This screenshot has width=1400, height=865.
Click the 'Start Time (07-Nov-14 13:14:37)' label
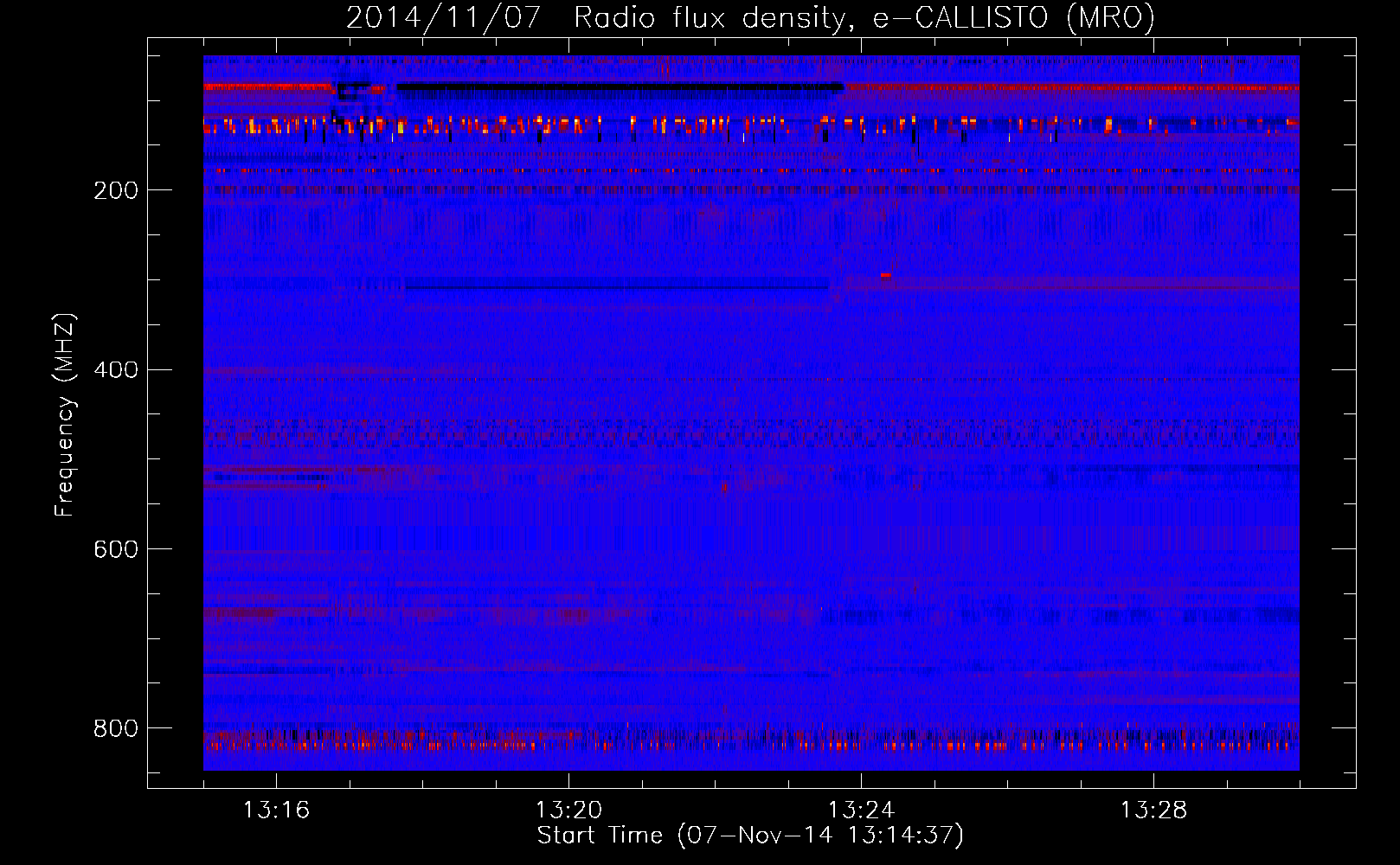tap(750, 836)
